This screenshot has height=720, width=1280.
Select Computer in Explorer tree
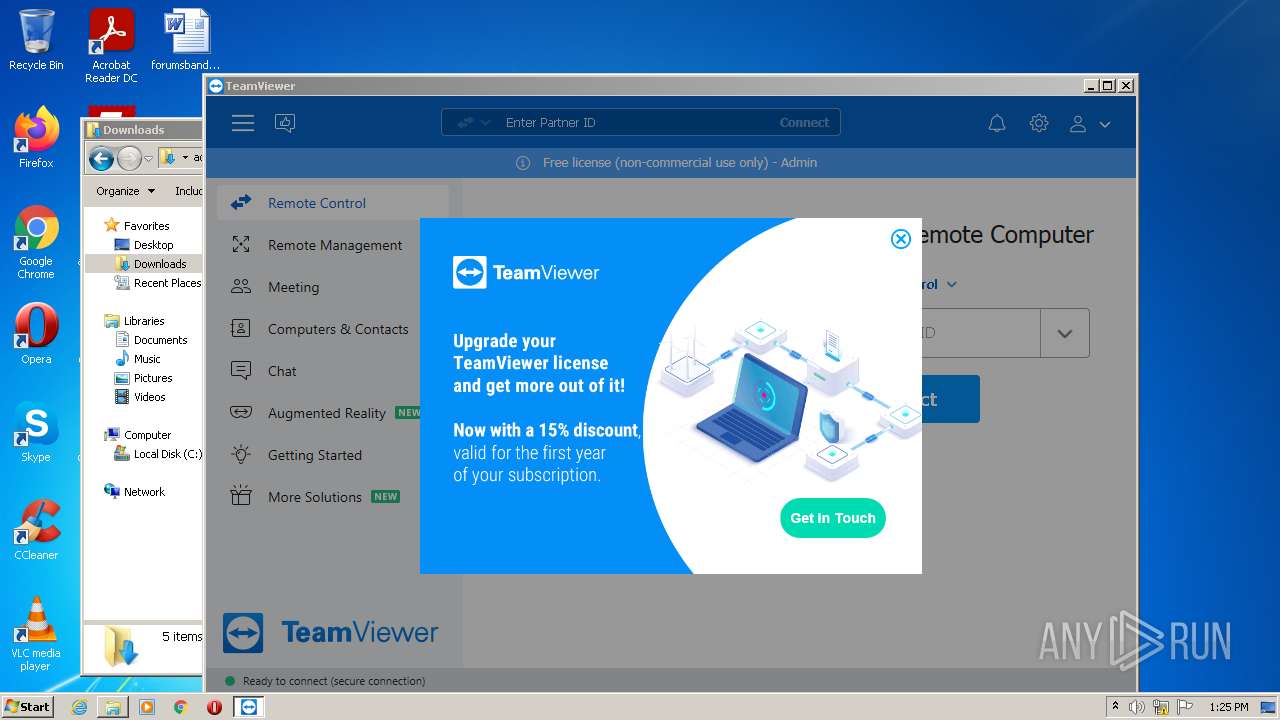(147, 435)
